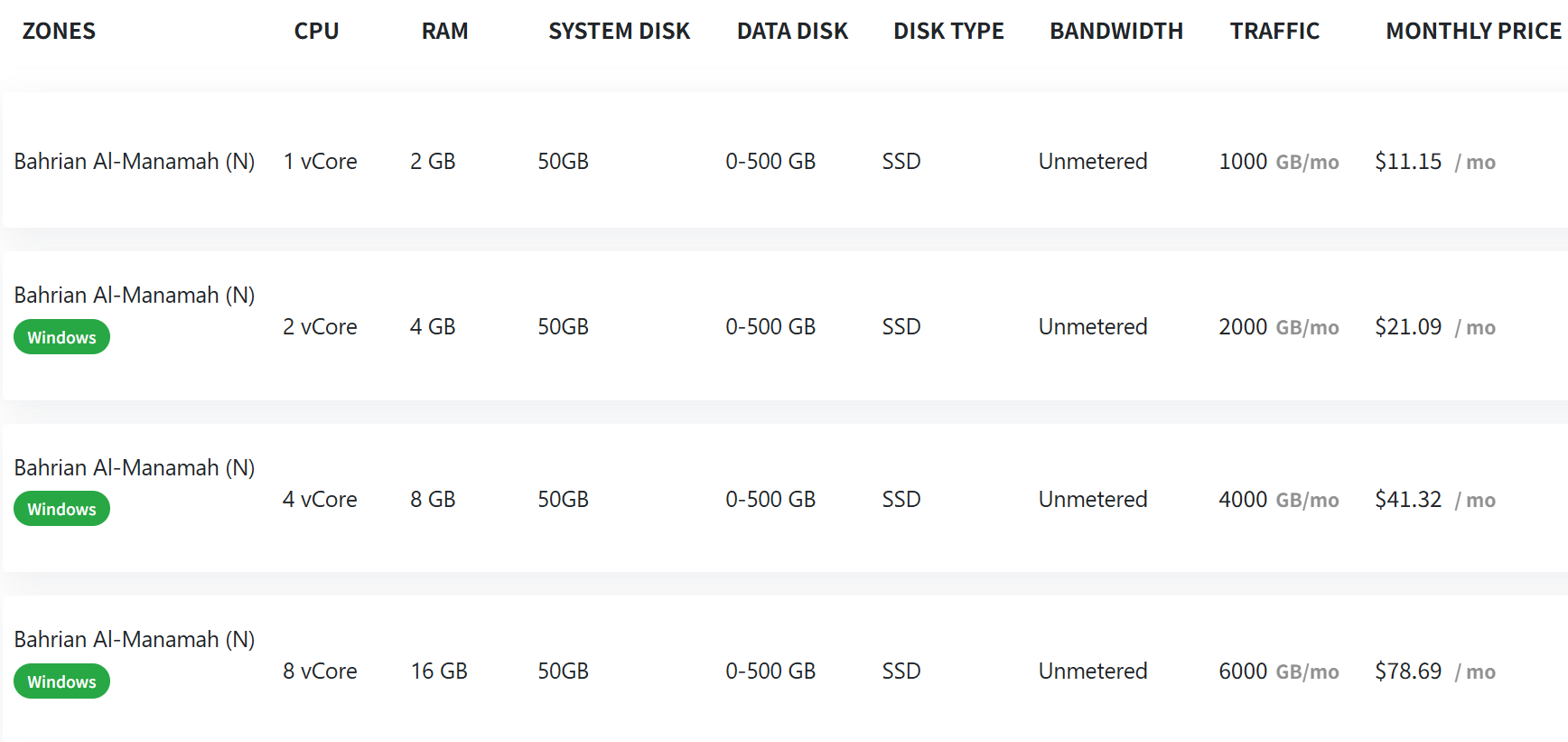Click the BANDWIDTH column header
The height and width of the screenshot is (742, 1568).
(1115, 32)
